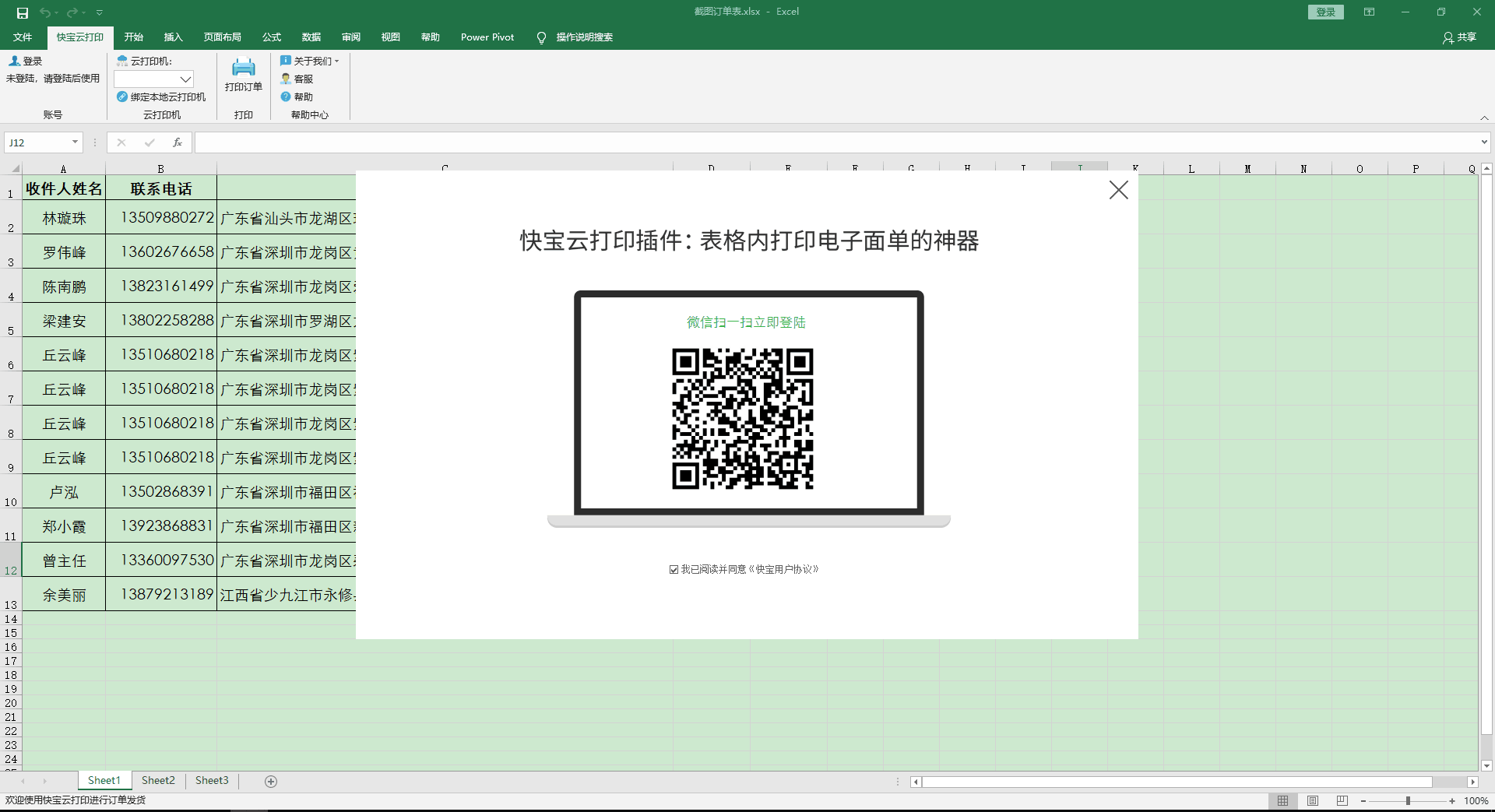This screenshot has height=812, width=1495.
Task: Click the horizontal scrollbar left arrow
Action: pyautogui.click(x=916, y=782)
